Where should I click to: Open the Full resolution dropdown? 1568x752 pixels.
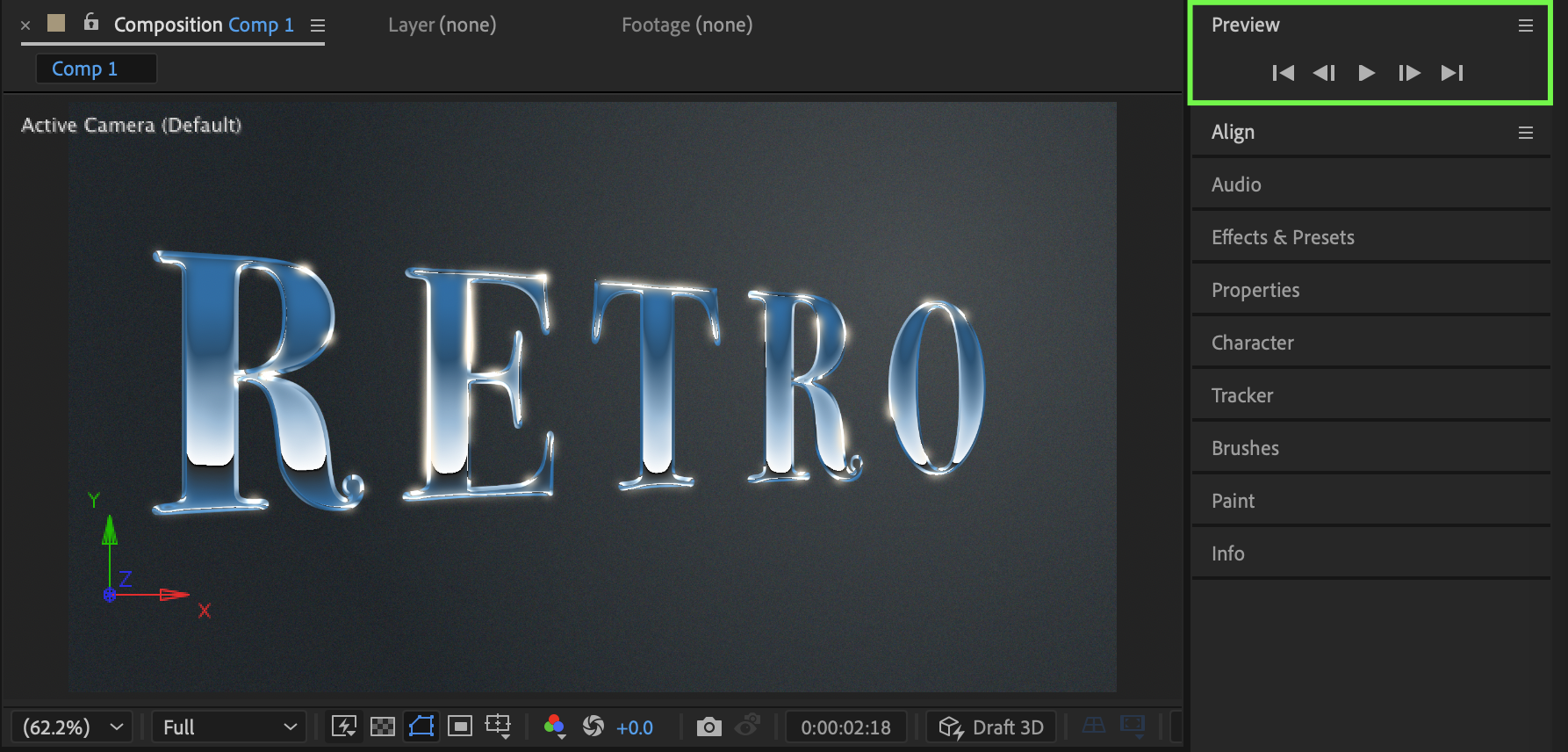click(x=229, y=727)
